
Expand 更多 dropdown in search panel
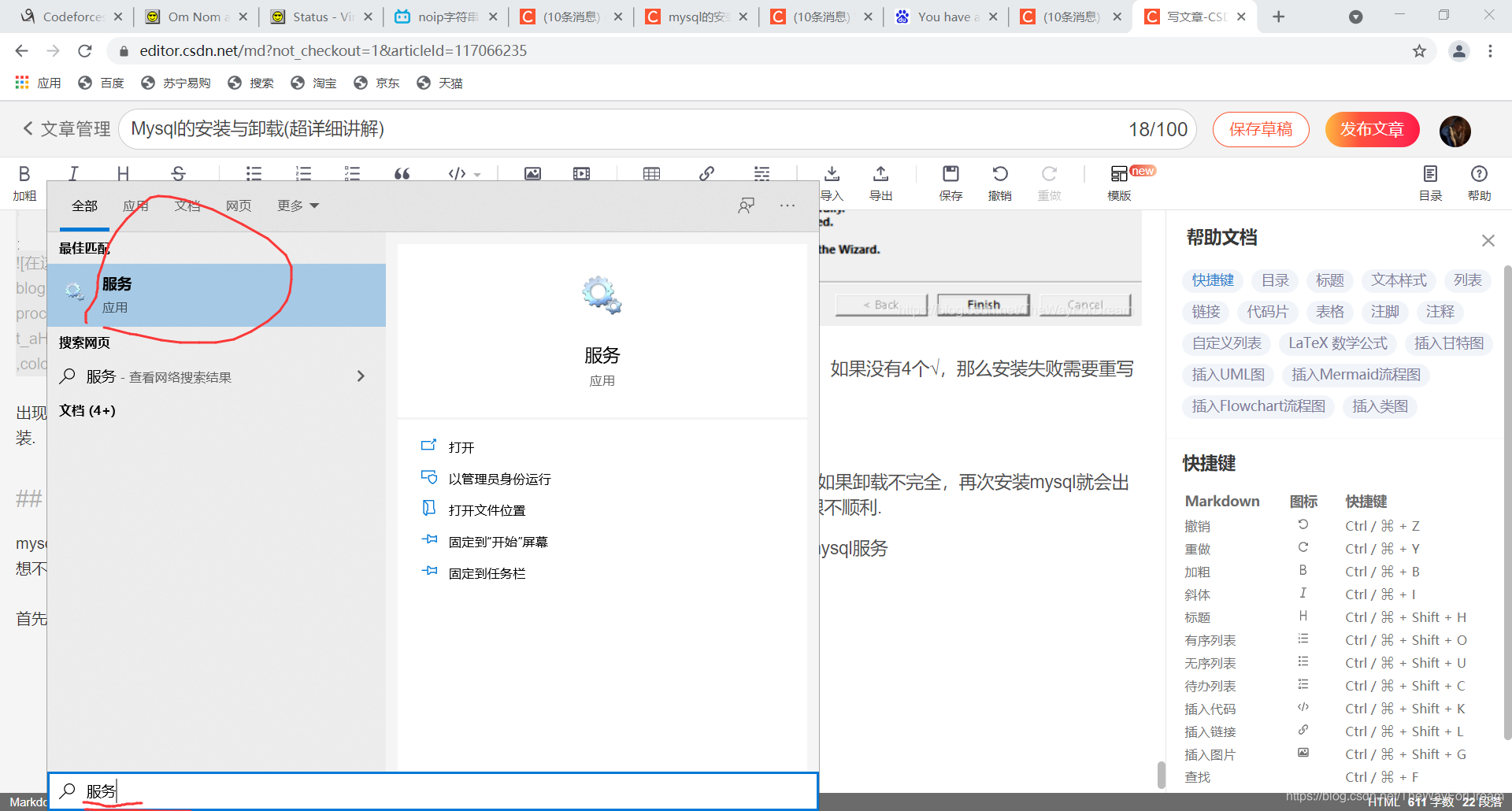tap(298, 206)
